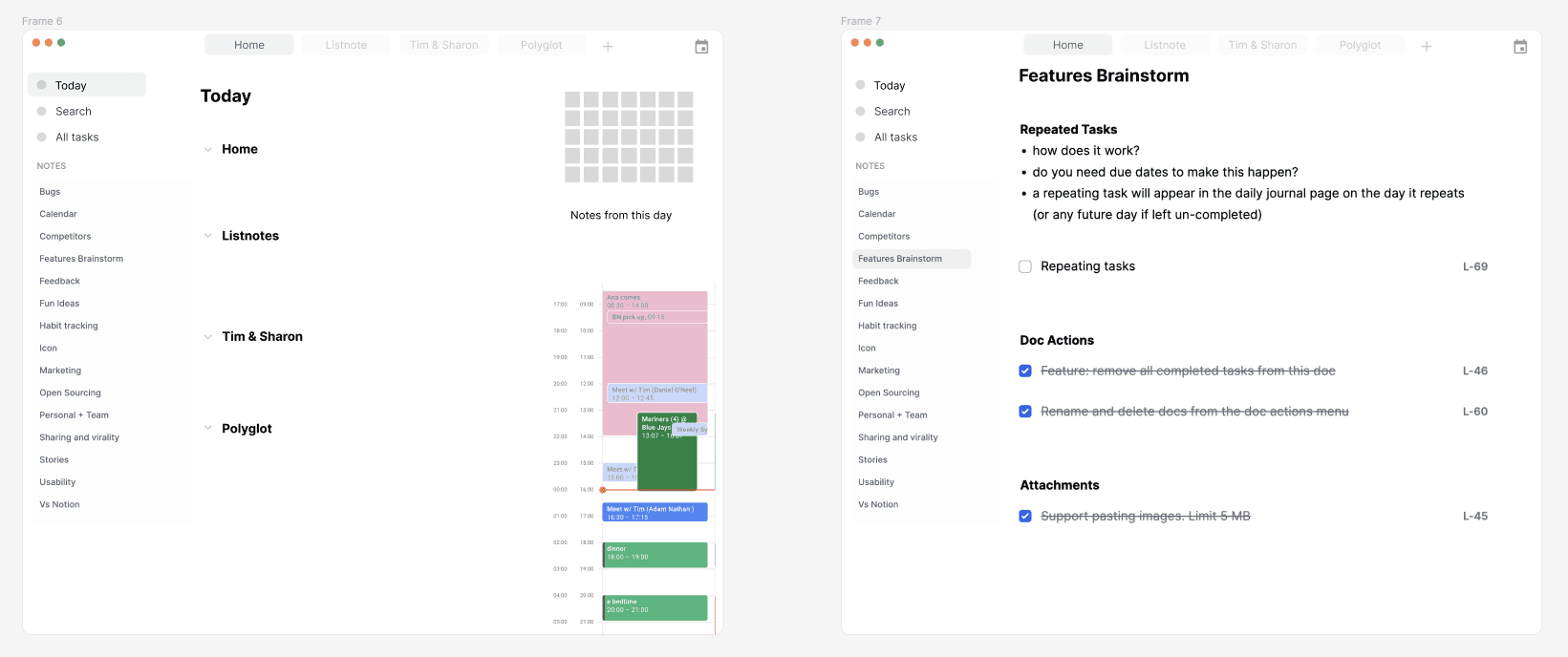1568x657 pixels.
Task: Click the L-46 task ID
Action: (x=1475, y=371)
